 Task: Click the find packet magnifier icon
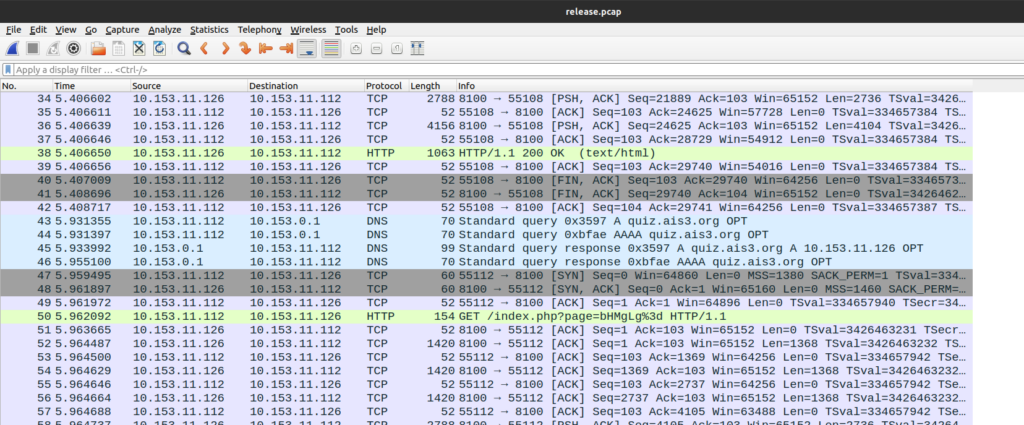tap(184, 48)
